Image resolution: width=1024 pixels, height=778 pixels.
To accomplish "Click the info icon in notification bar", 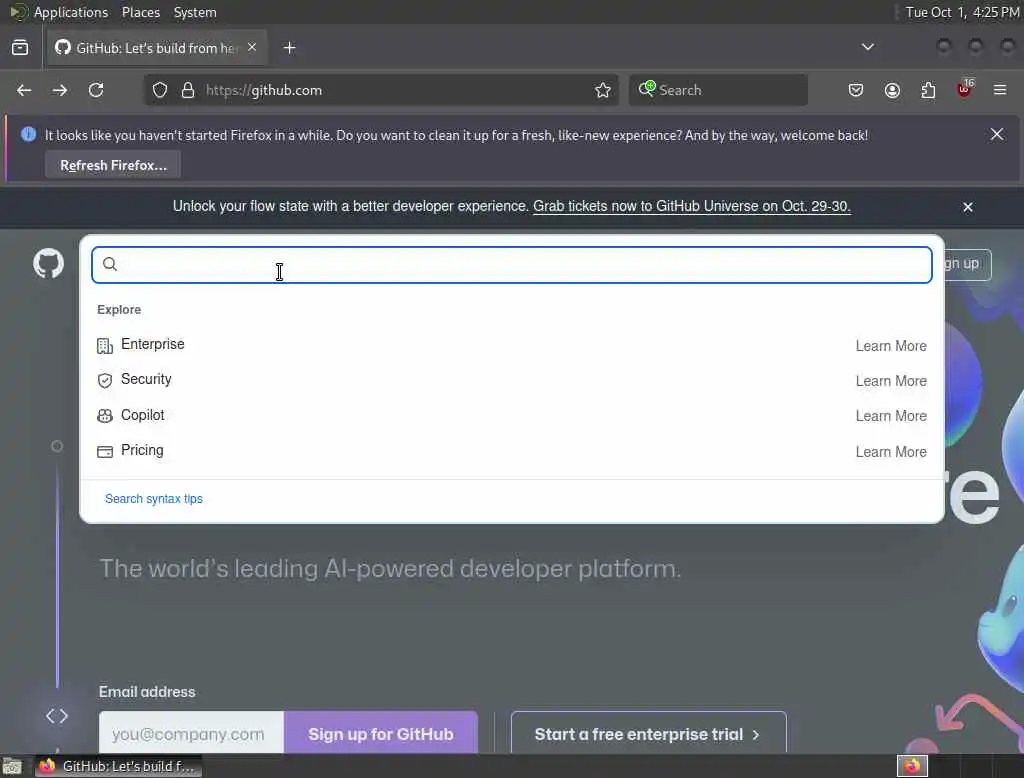I will (x=28, y=135).
